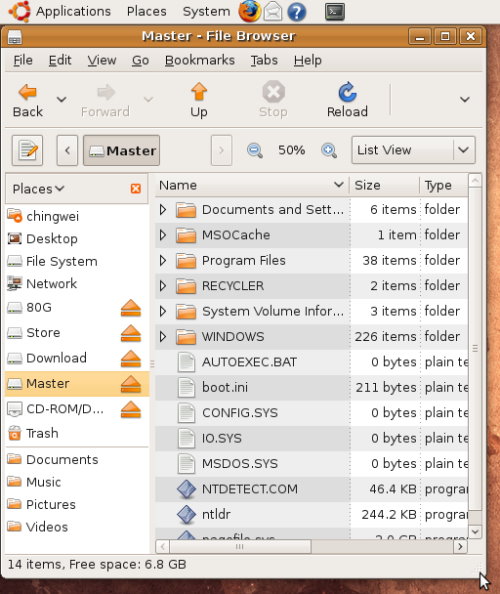500x594 pixels.
Task: Click the horizontal scrollbar right arrow
Action: tap(460, 547)
